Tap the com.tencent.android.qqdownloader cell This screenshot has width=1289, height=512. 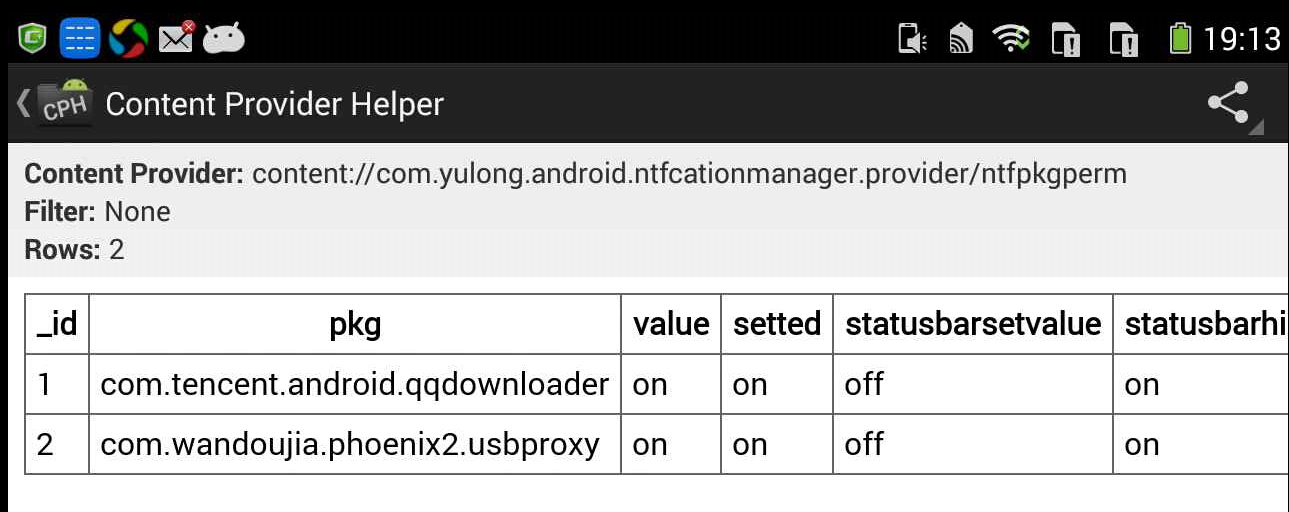click(355, 384)
